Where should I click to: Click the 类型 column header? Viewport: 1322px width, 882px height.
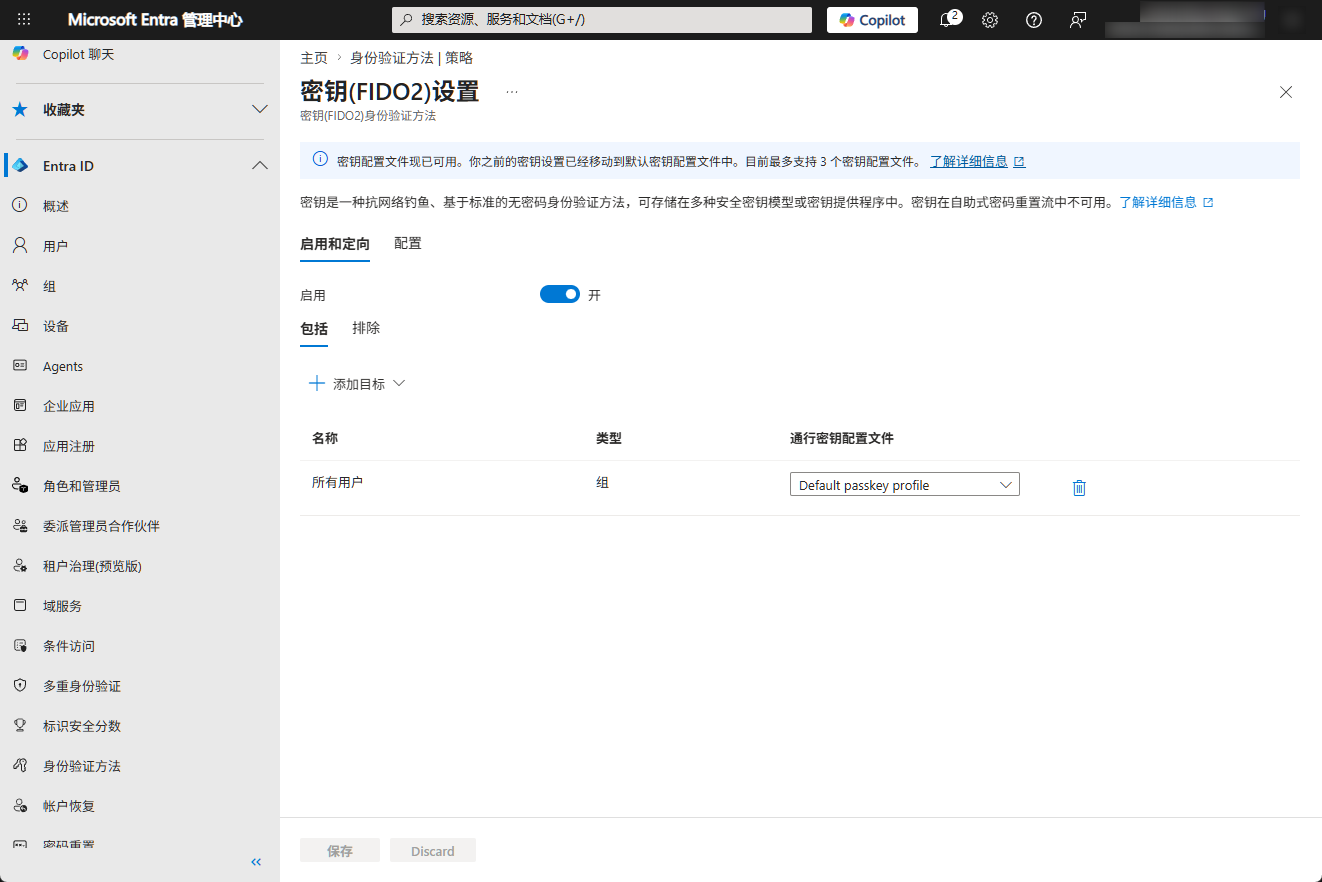click(609, 438)
